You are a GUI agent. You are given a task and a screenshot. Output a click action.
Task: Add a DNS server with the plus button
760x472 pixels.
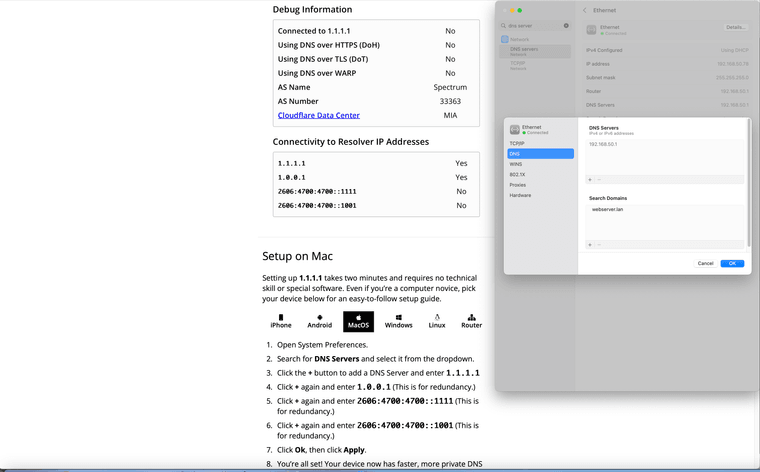point(590,179)
